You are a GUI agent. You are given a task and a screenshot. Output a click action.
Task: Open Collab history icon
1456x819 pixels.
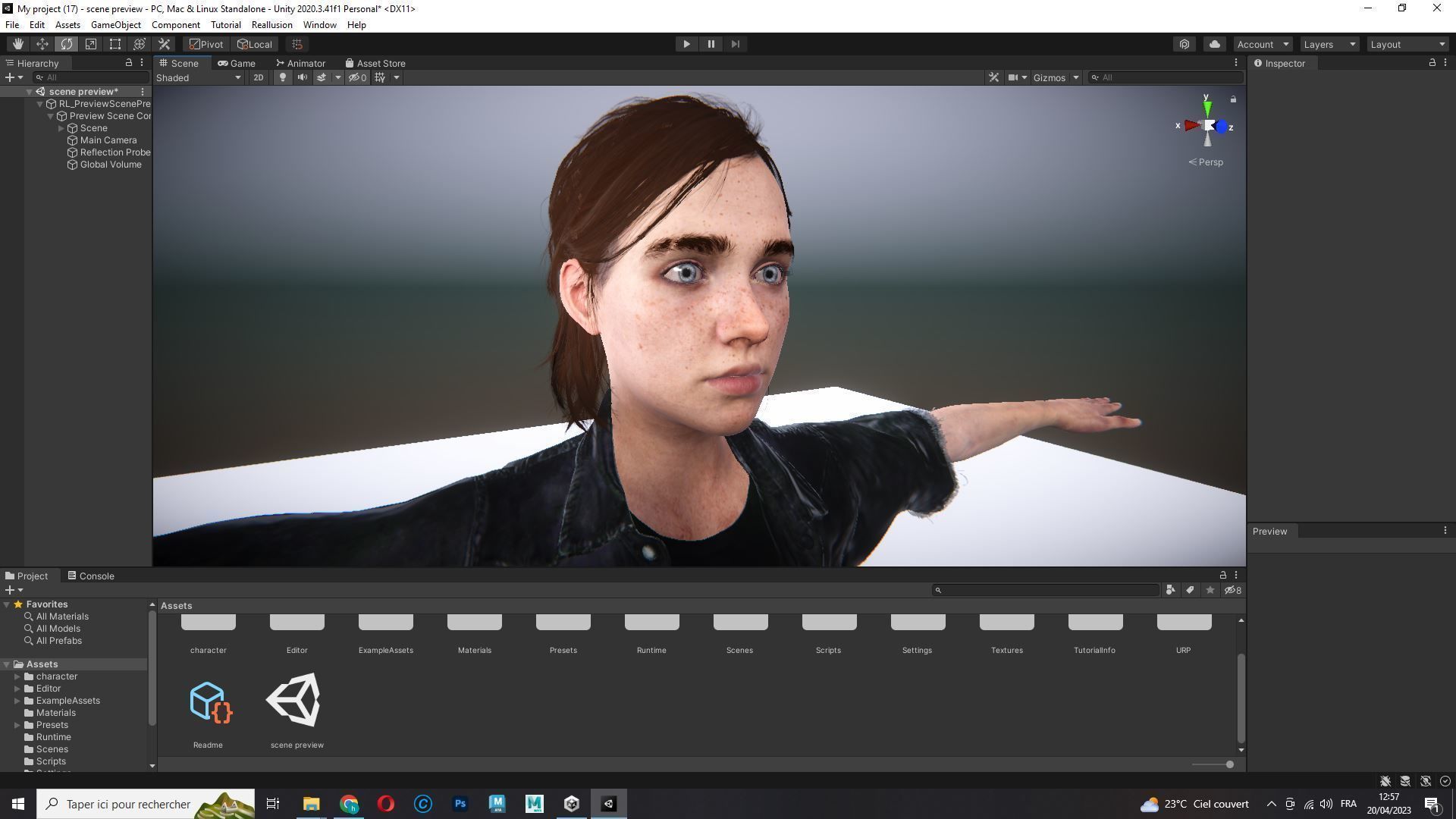[x=1185, y=44]
